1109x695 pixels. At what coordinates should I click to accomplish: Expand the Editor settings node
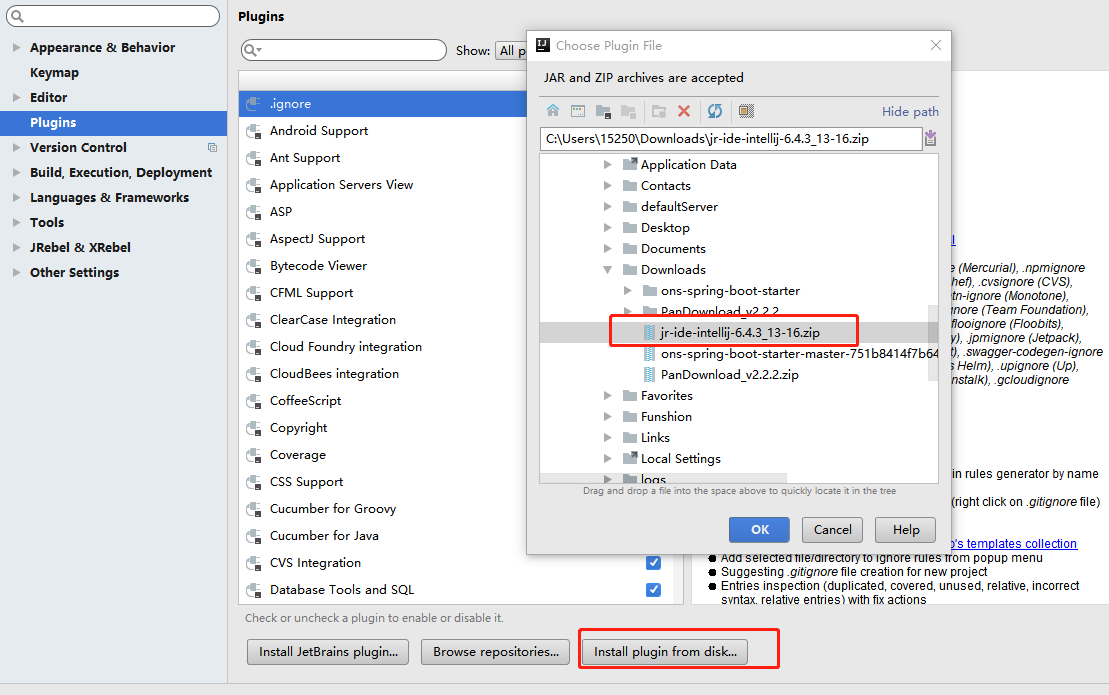pyautogui.click(x=16, y=98)
